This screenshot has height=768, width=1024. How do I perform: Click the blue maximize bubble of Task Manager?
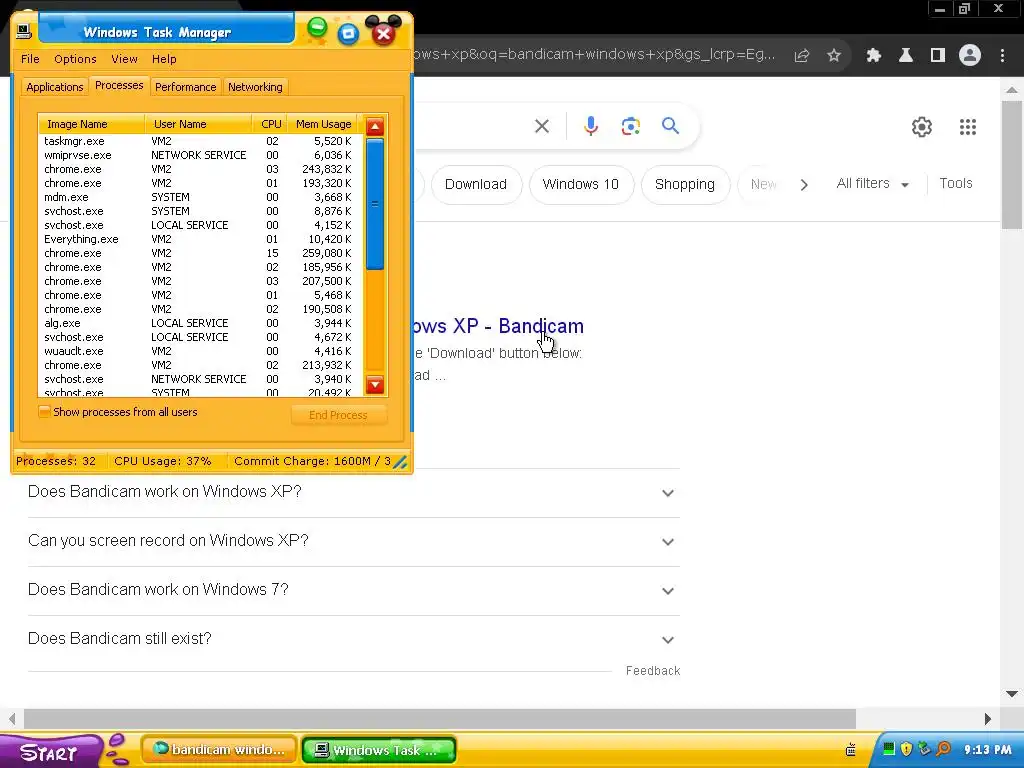349,34
